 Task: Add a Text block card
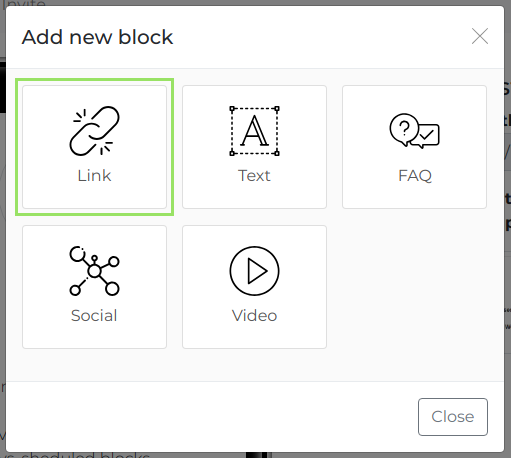(254, 147)
